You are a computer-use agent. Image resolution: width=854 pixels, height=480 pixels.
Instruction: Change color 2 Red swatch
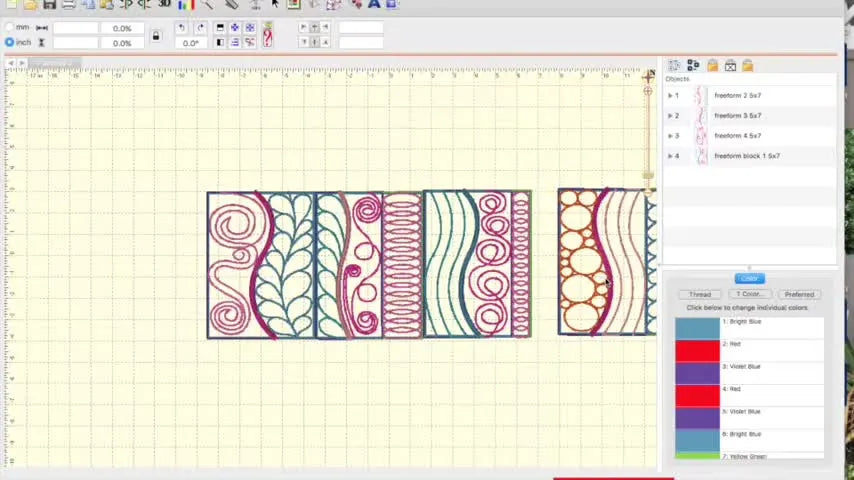pyautogui.click(x=697, y=351)
